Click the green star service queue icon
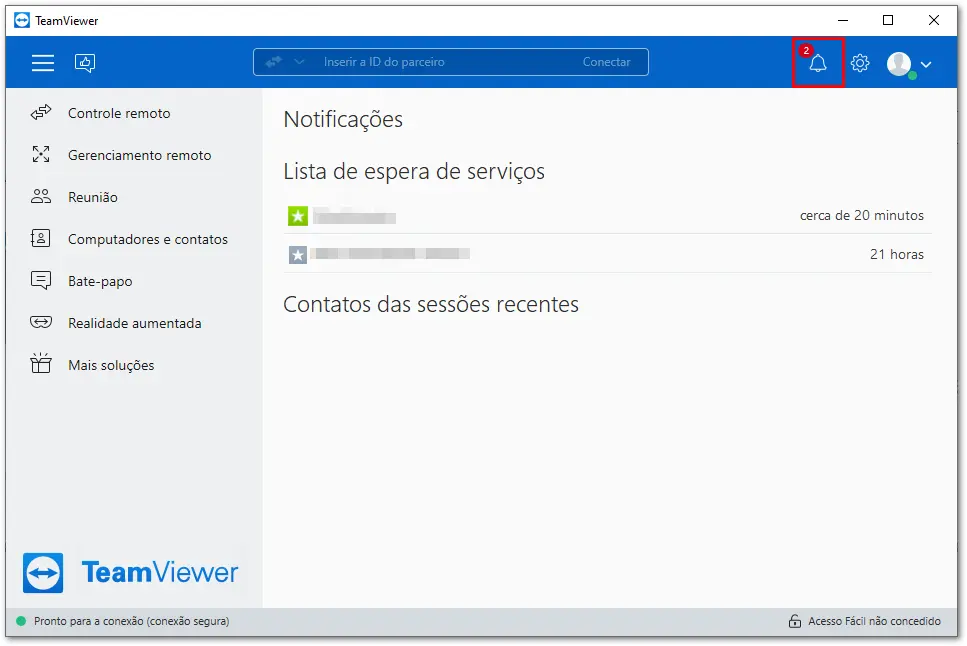Screen dimensions: 967x646 point(298,216)
